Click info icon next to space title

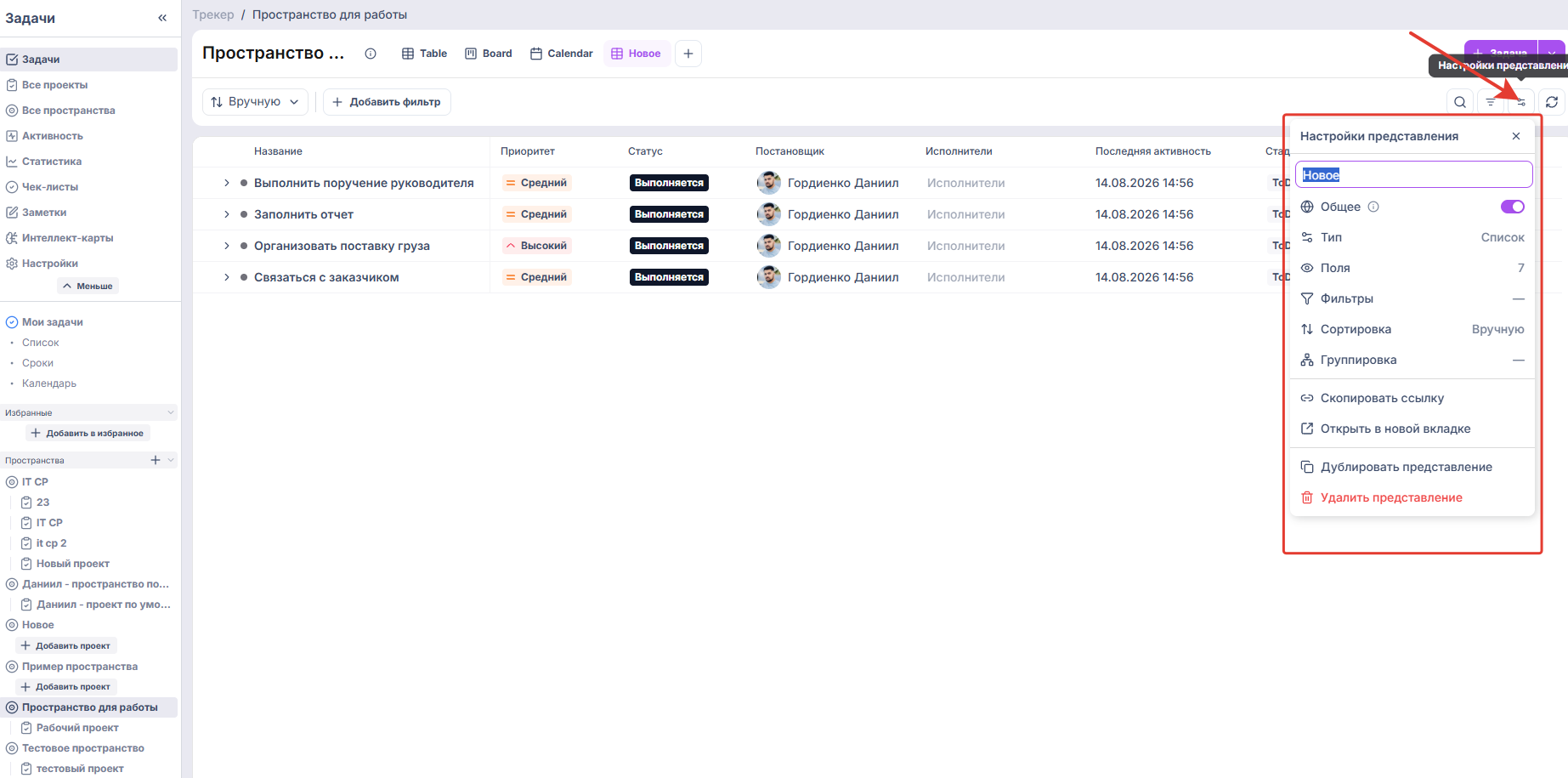point(371,54)
